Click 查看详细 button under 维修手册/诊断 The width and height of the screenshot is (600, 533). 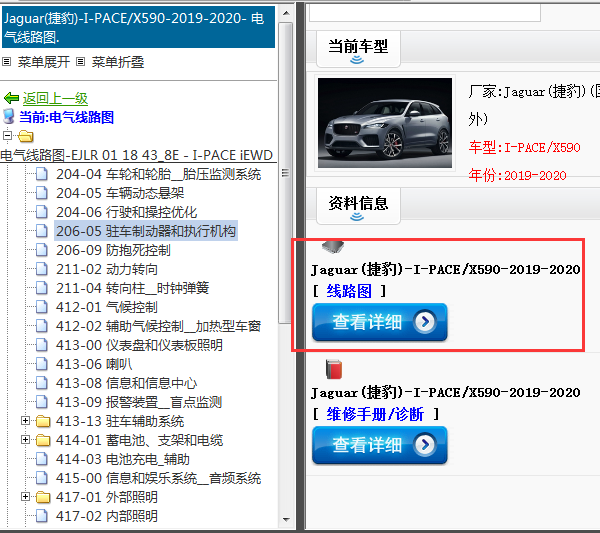coord(379,445)
